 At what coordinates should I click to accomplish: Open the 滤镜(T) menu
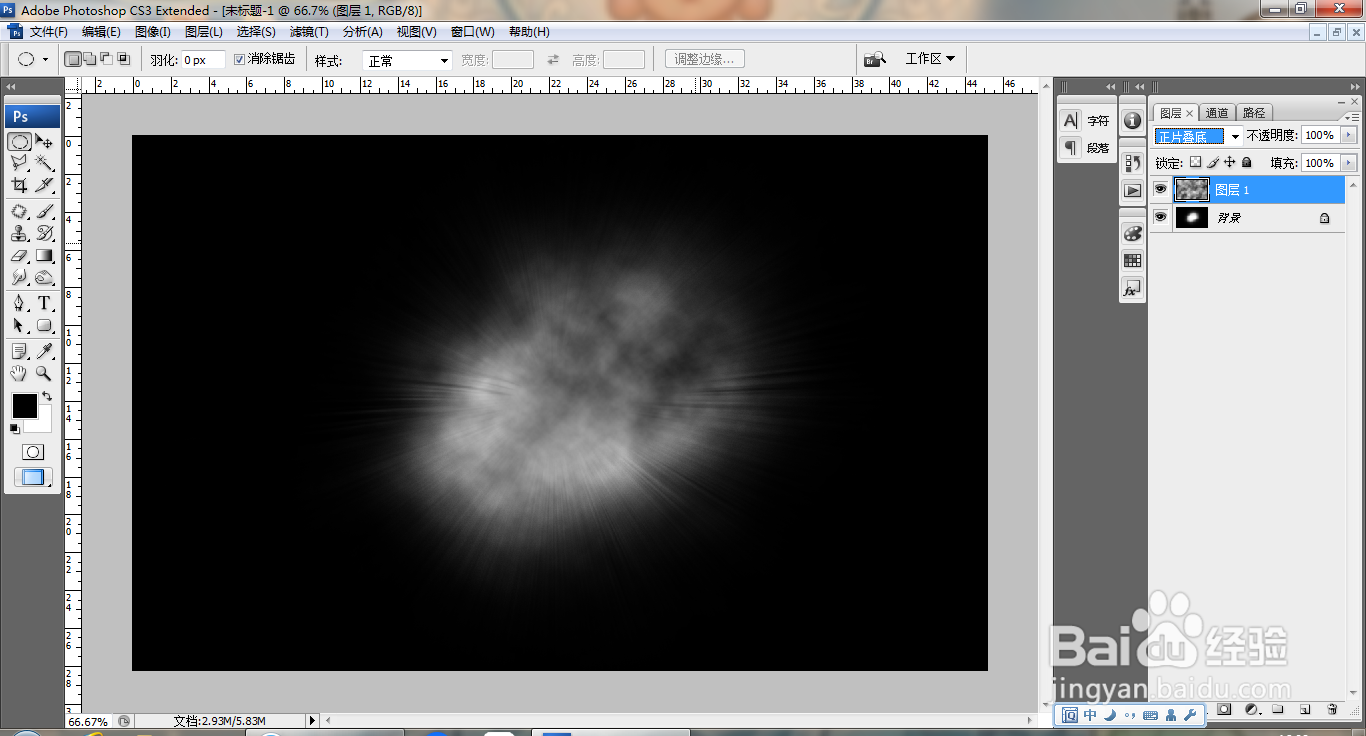coord(309,32)
